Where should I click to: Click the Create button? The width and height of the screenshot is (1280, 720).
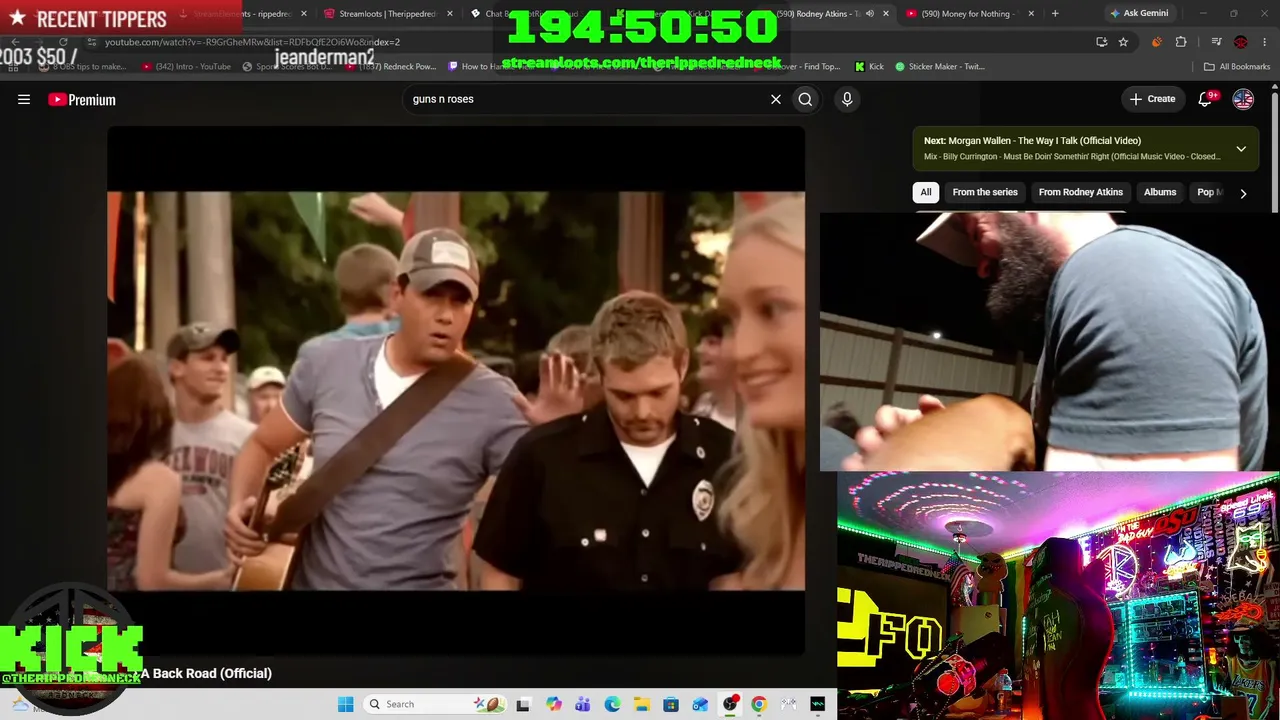[x=1153, y=99]
